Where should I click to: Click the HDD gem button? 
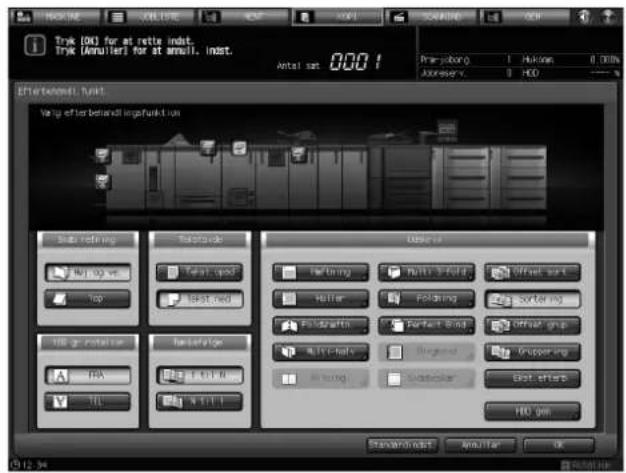533,411
